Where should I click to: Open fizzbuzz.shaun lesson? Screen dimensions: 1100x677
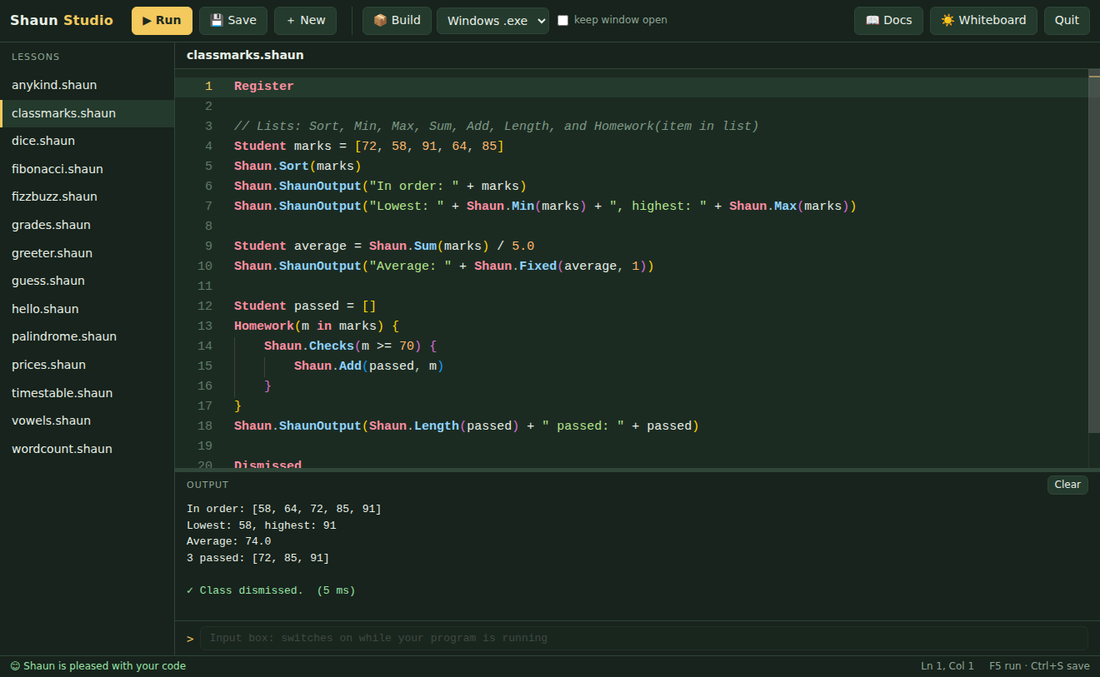[87, 196]
